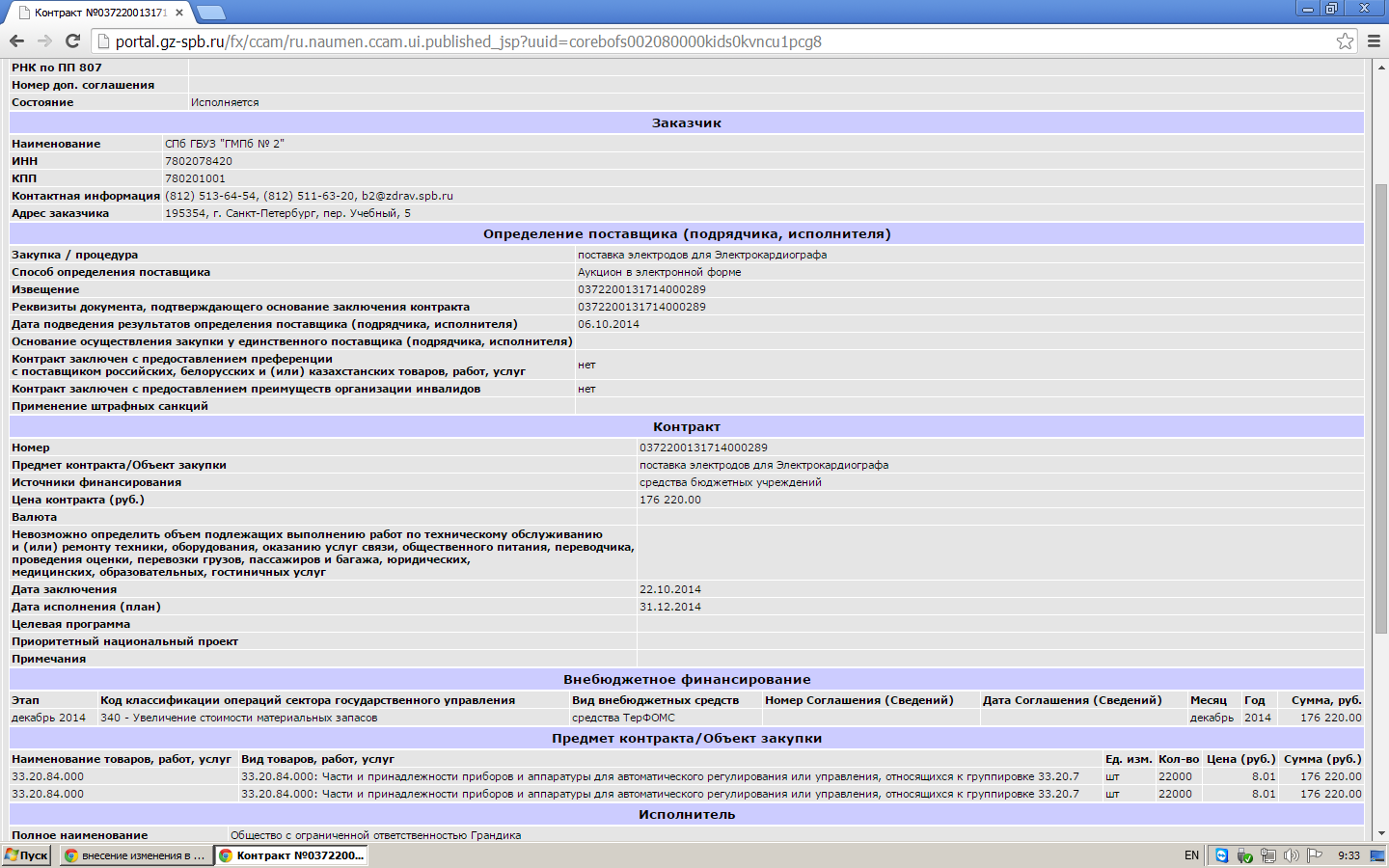Screen dimensions: 1389x868
Task: Click the Внебюджетное финансирование section header
Action: pos(687,680)
